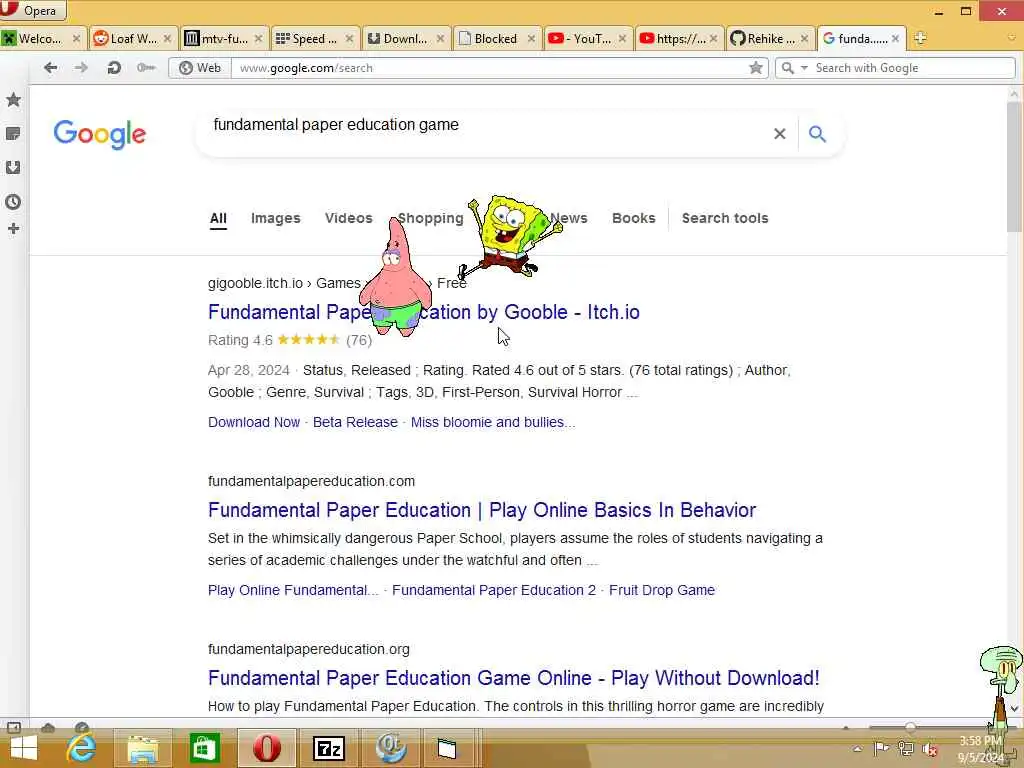Open the Fundamental Paper Education 2 sitelink
1024x768 pixels.
(494, 590)
